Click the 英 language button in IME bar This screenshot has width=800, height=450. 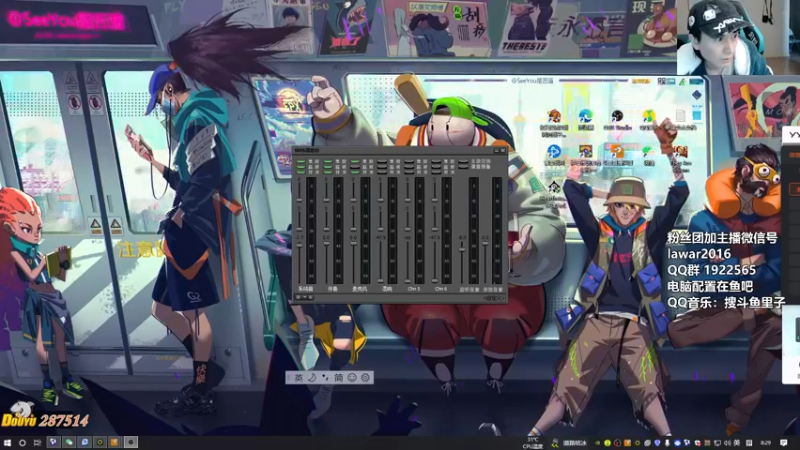point(298,378)
